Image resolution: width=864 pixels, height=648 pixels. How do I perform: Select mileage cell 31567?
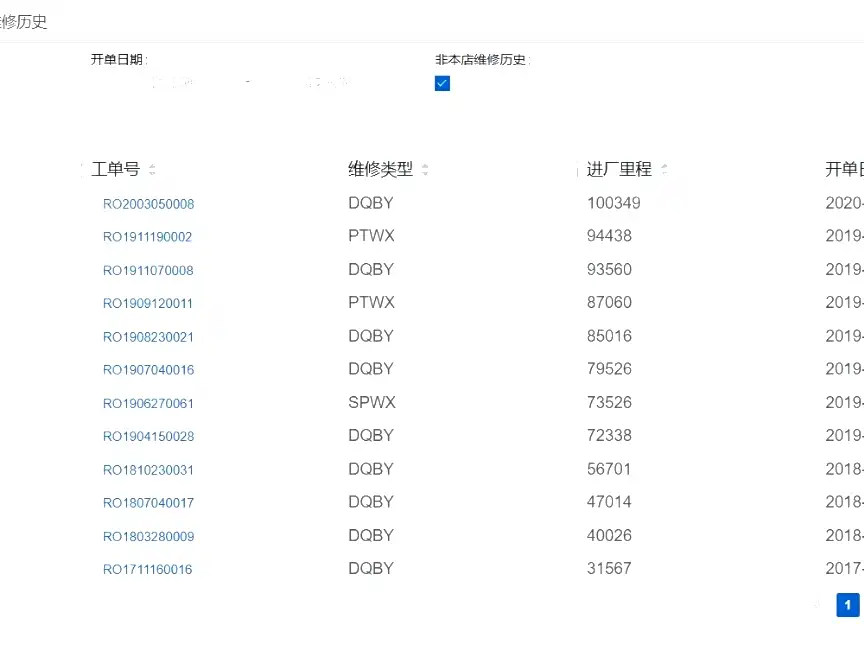609,568
